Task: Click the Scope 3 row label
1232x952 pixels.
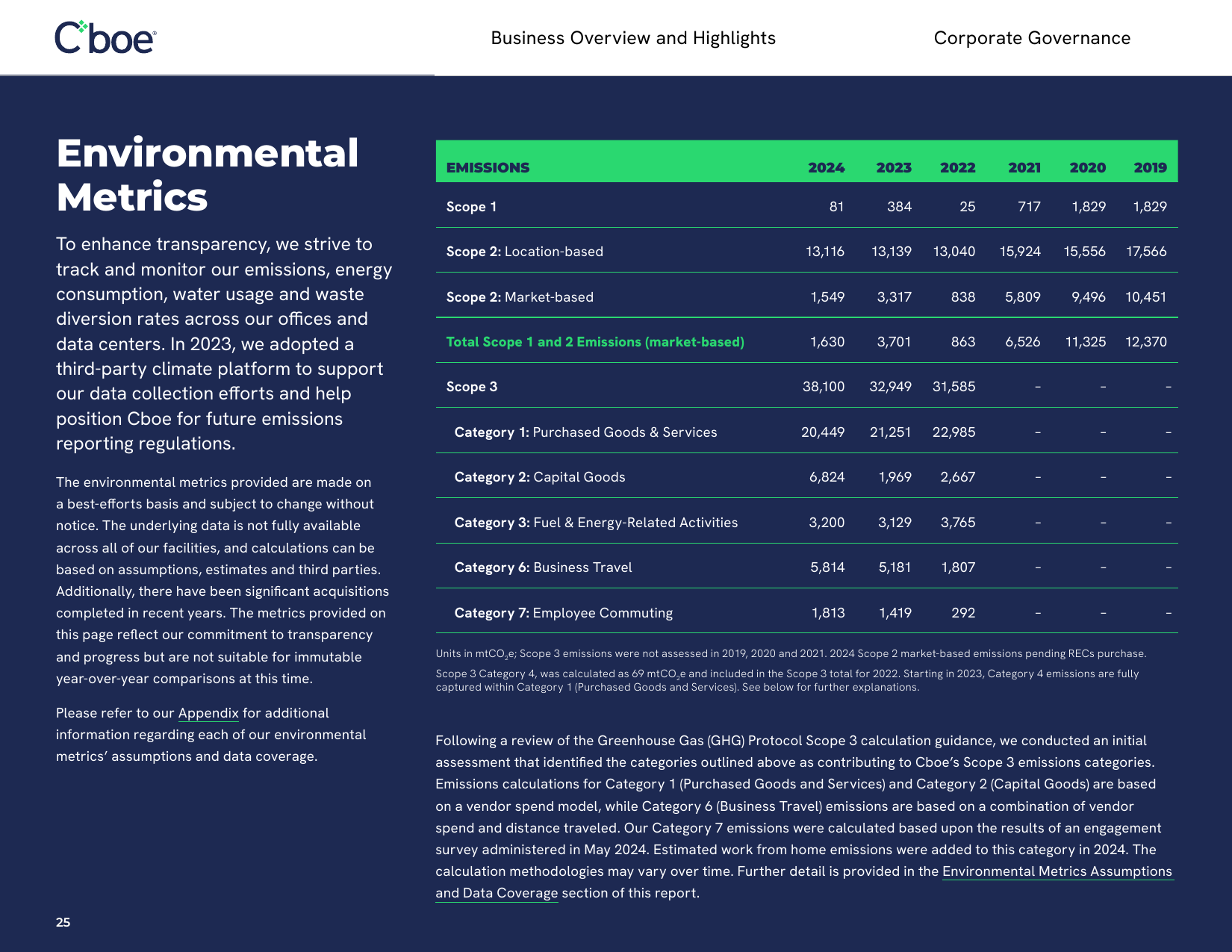Action: tap(472, 387)
